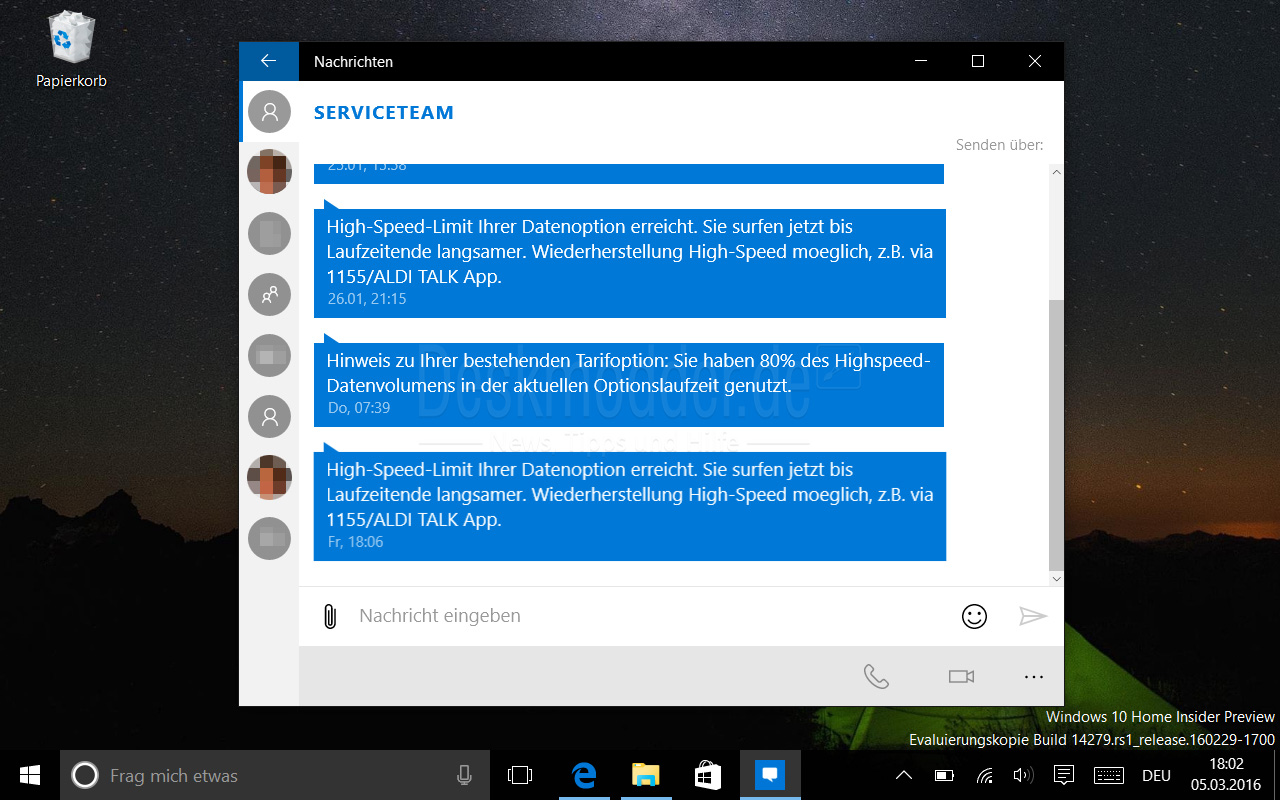Go back using the Nachrichten back arrow
This screenshot has width=1280, height=800.
point(268,61)
